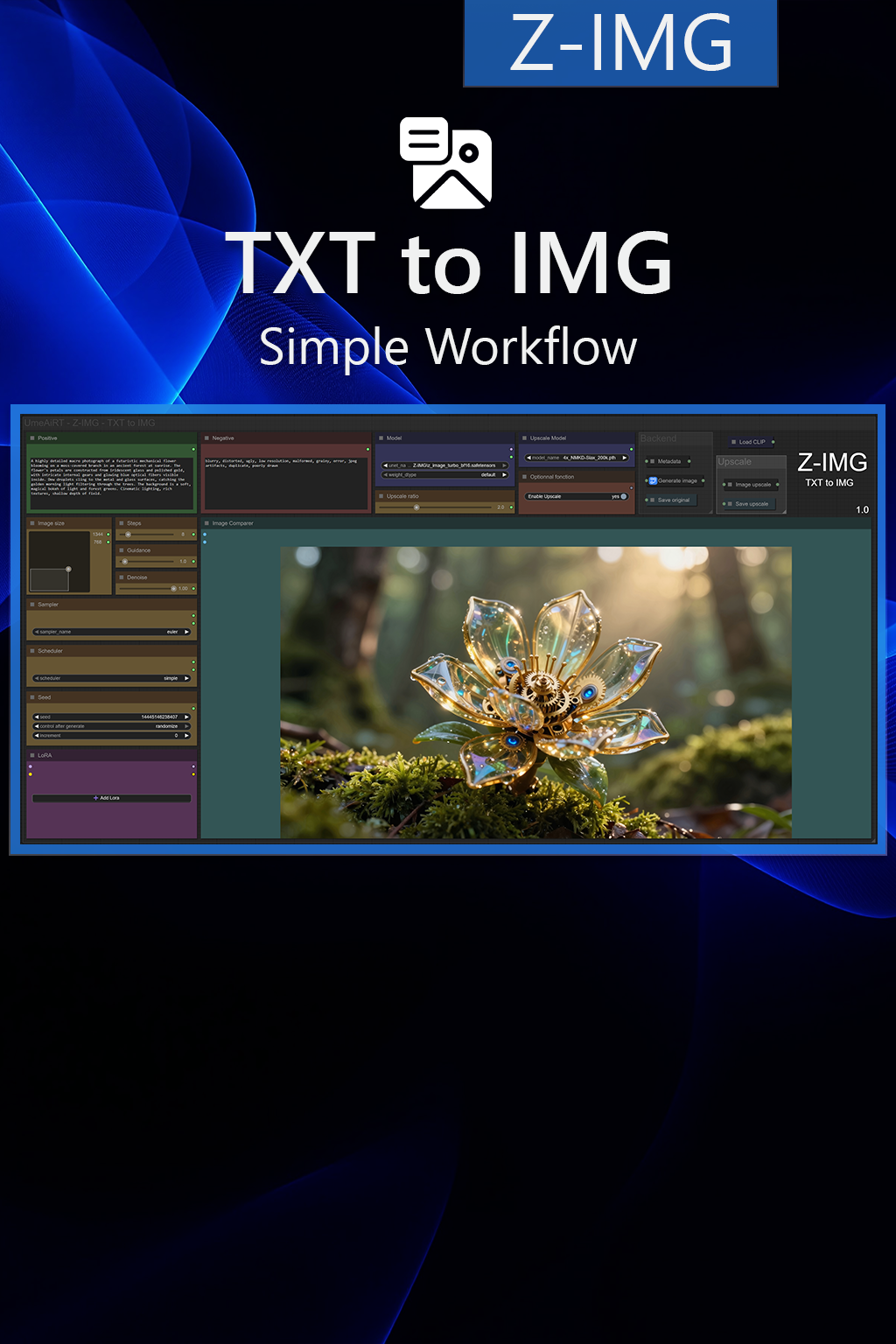Collapse the Steps node via its title dot
The height and width of the screenshot is (1344, 896).
tap(122, 523)
